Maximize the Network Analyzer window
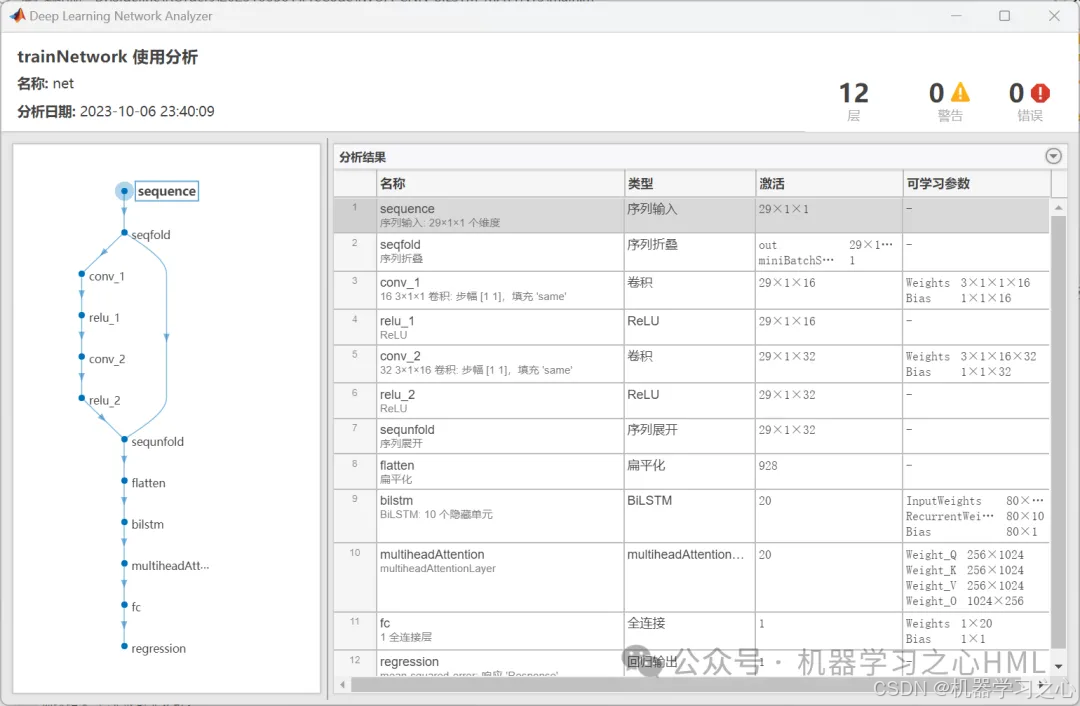This screenshot has width=1080, height=706. pyautogui.click(x=1004, y=15)
